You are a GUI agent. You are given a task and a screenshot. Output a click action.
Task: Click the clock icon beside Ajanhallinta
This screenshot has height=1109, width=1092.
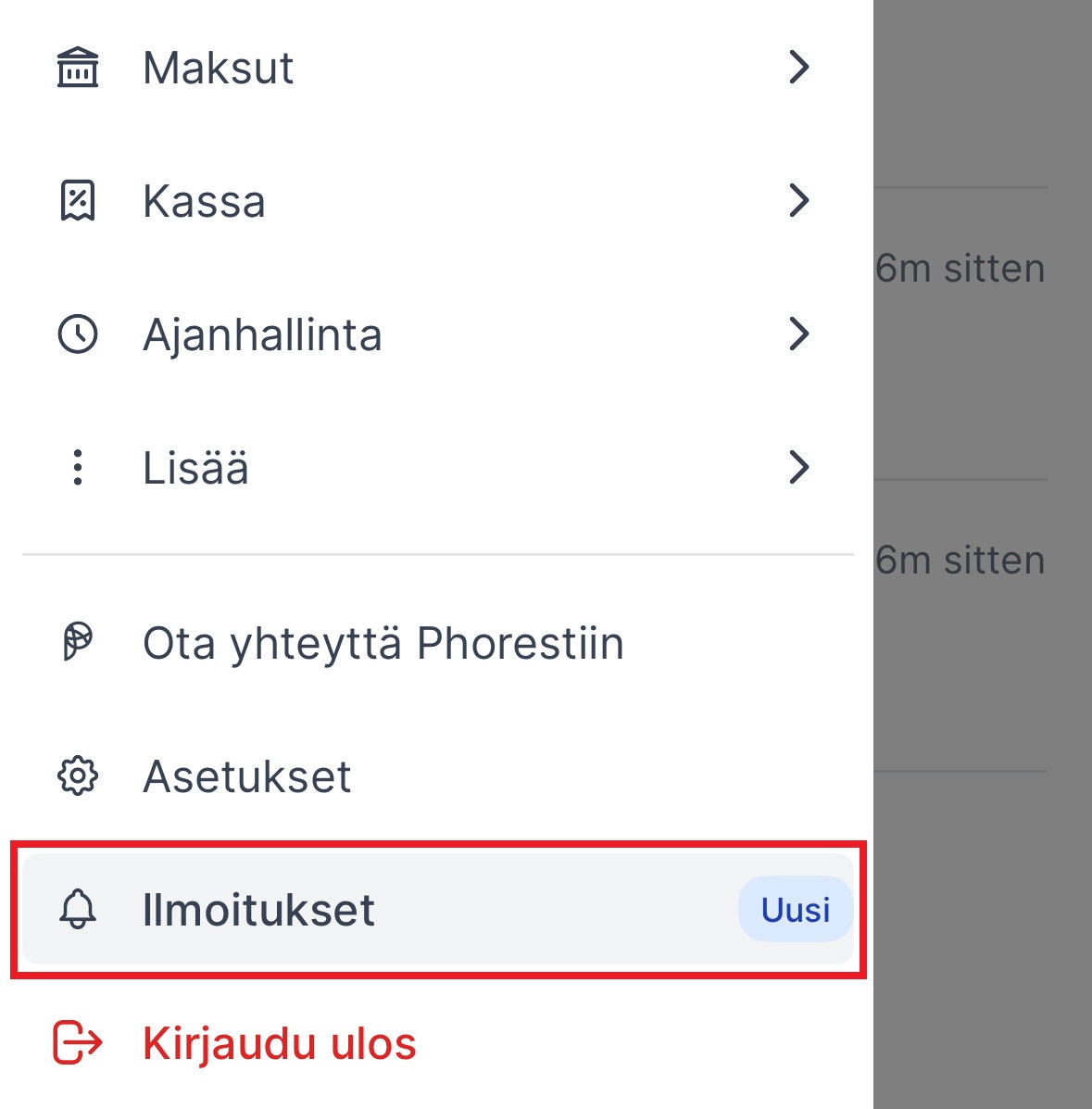coord(78,334)
